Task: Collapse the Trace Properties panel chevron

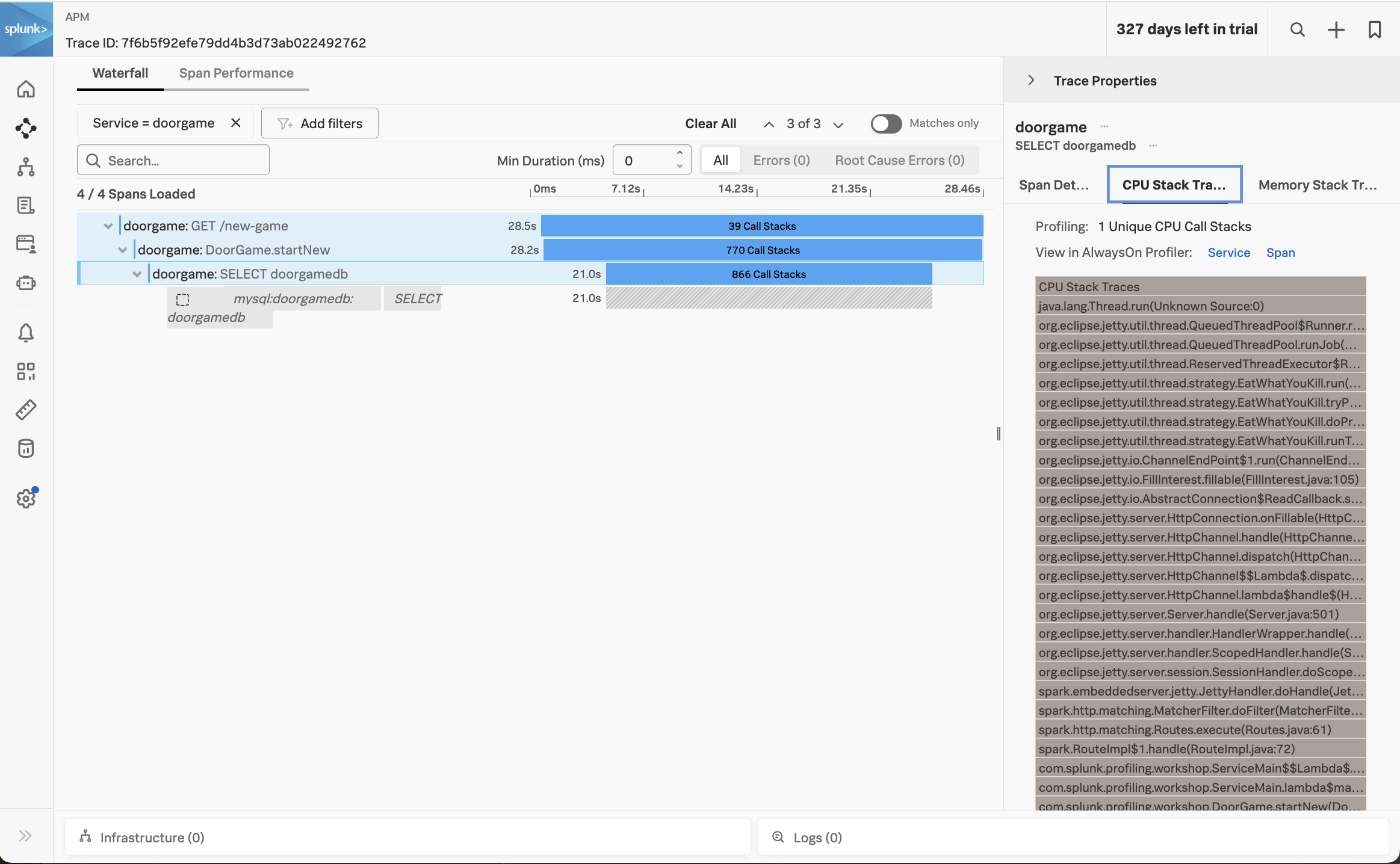Action: (1030, 80)
